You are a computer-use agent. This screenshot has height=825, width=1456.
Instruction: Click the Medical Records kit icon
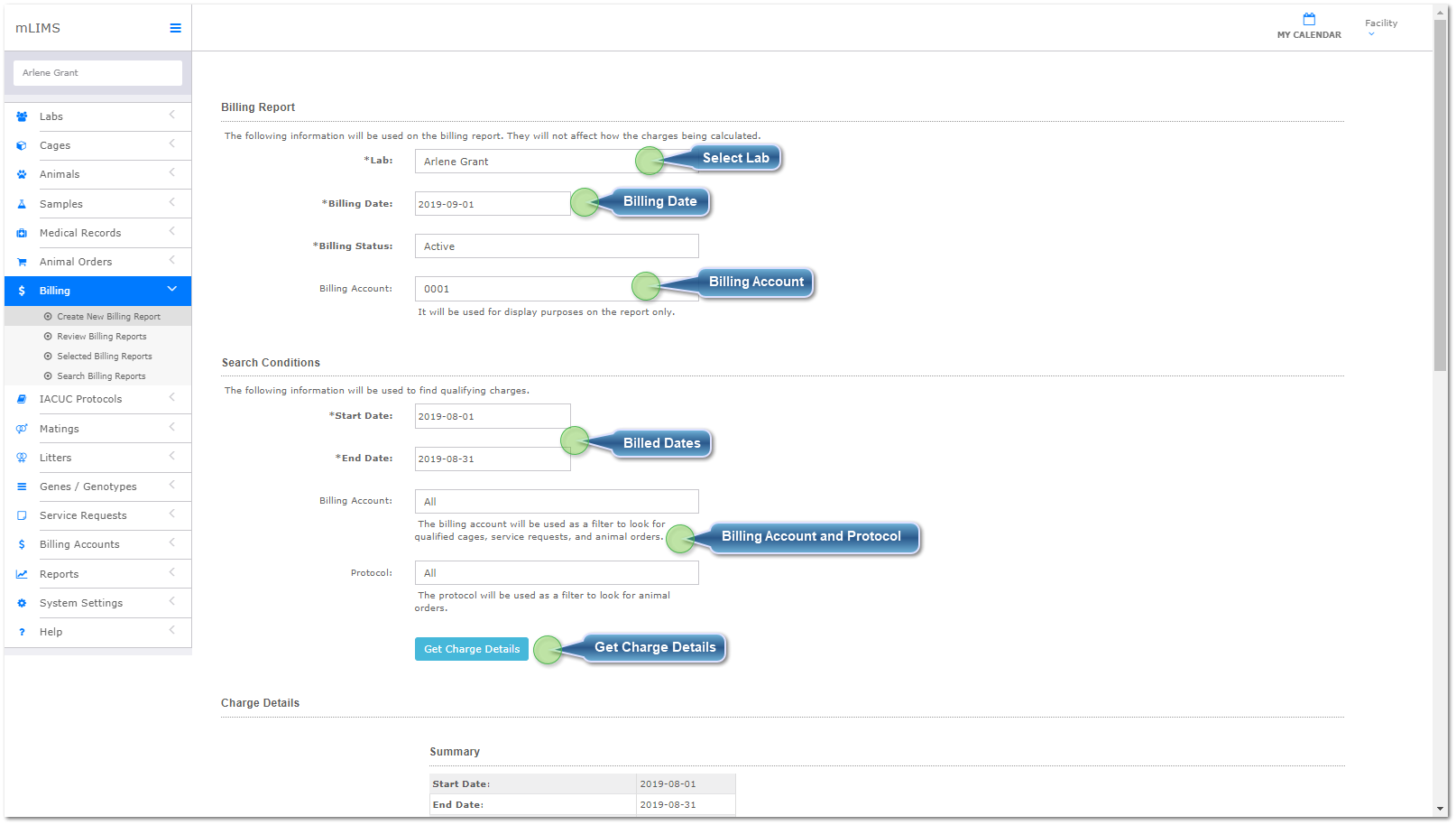[x=22, y=233]
